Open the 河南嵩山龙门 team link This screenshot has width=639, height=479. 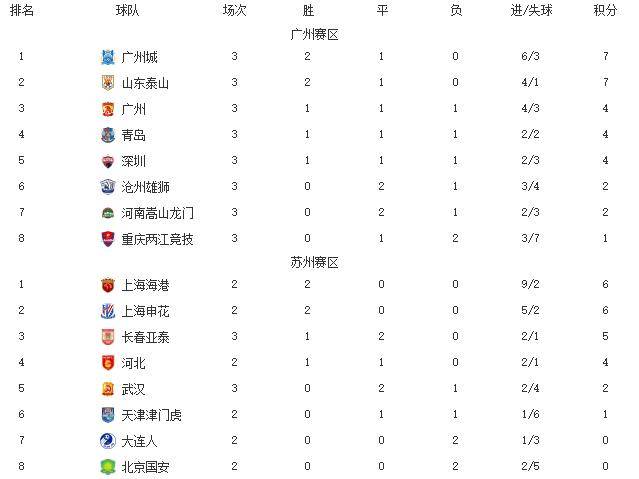(x=157, y=213)
